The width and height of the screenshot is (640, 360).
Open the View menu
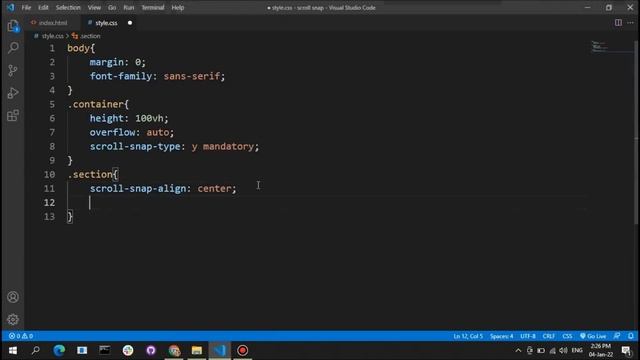[x=94, y=7]
